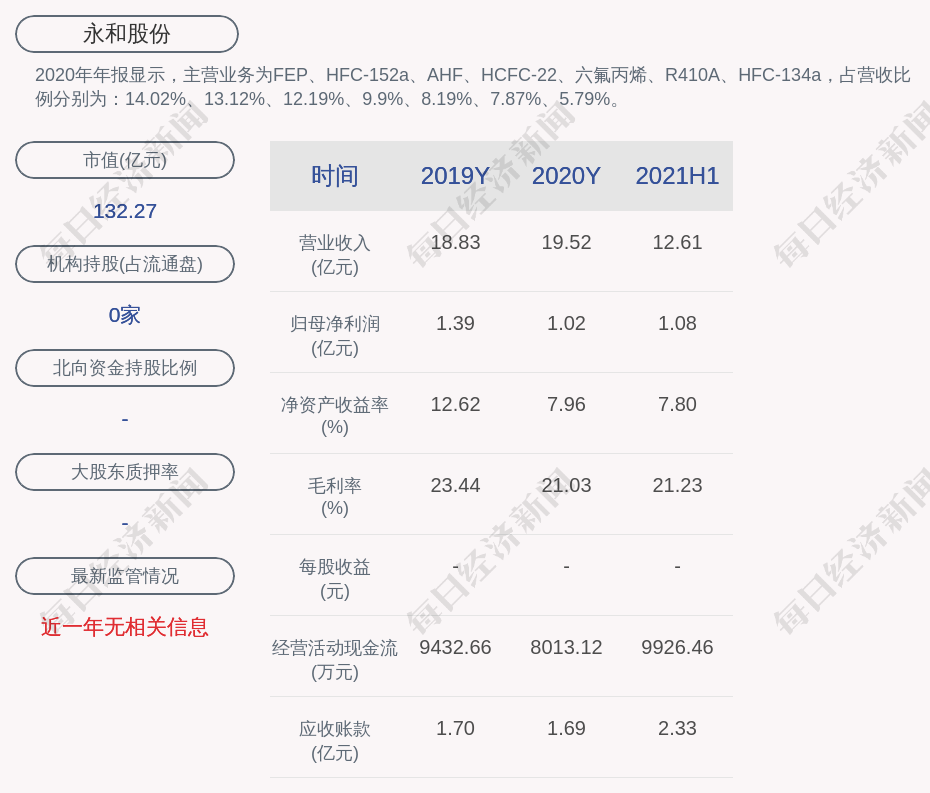Click the market value 132.27 figure
The width and height of the screenshot is (930, 793).
pyautogui.click(x=125, y=211)
